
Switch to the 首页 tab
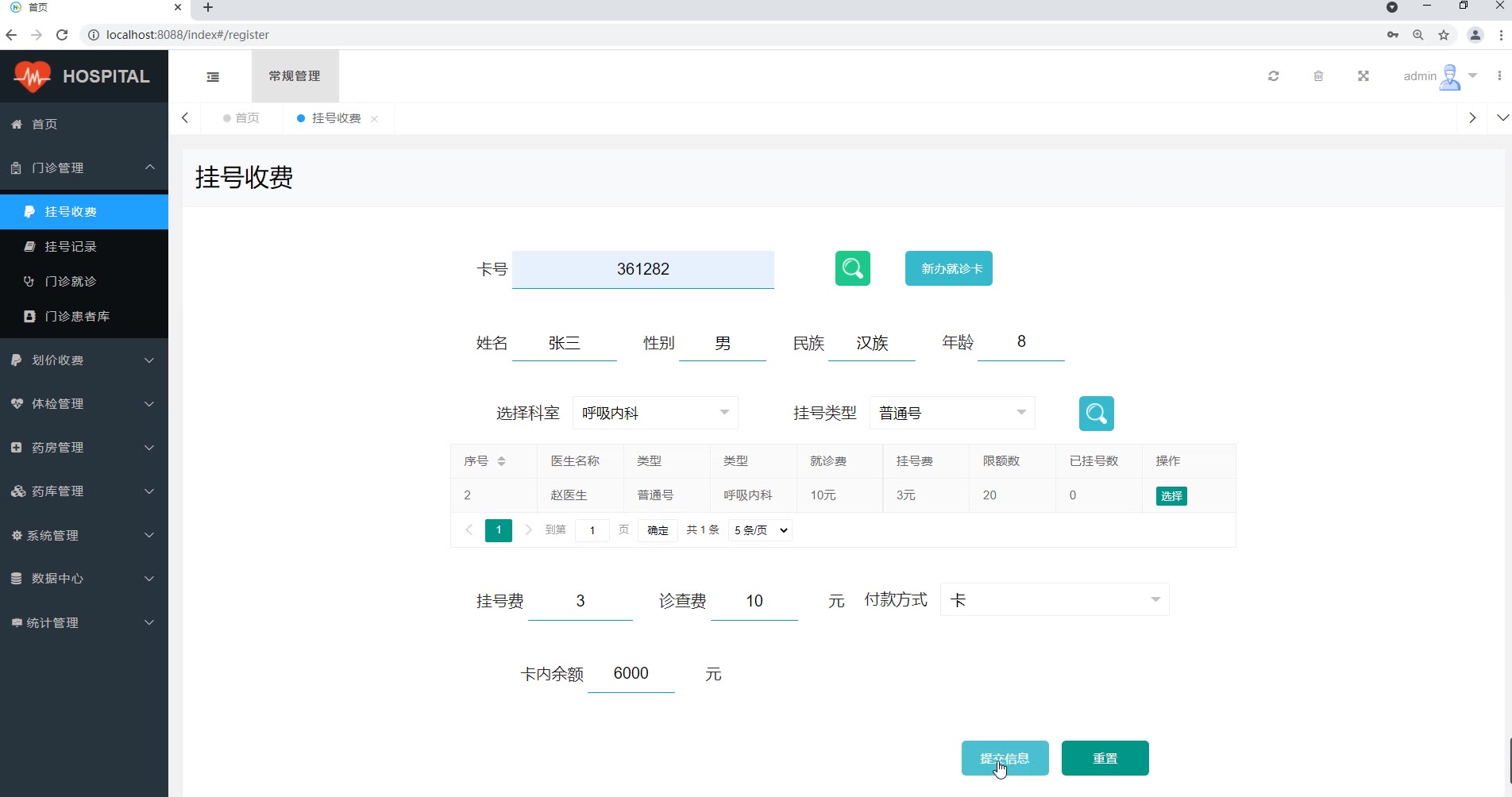pos(242,118)
